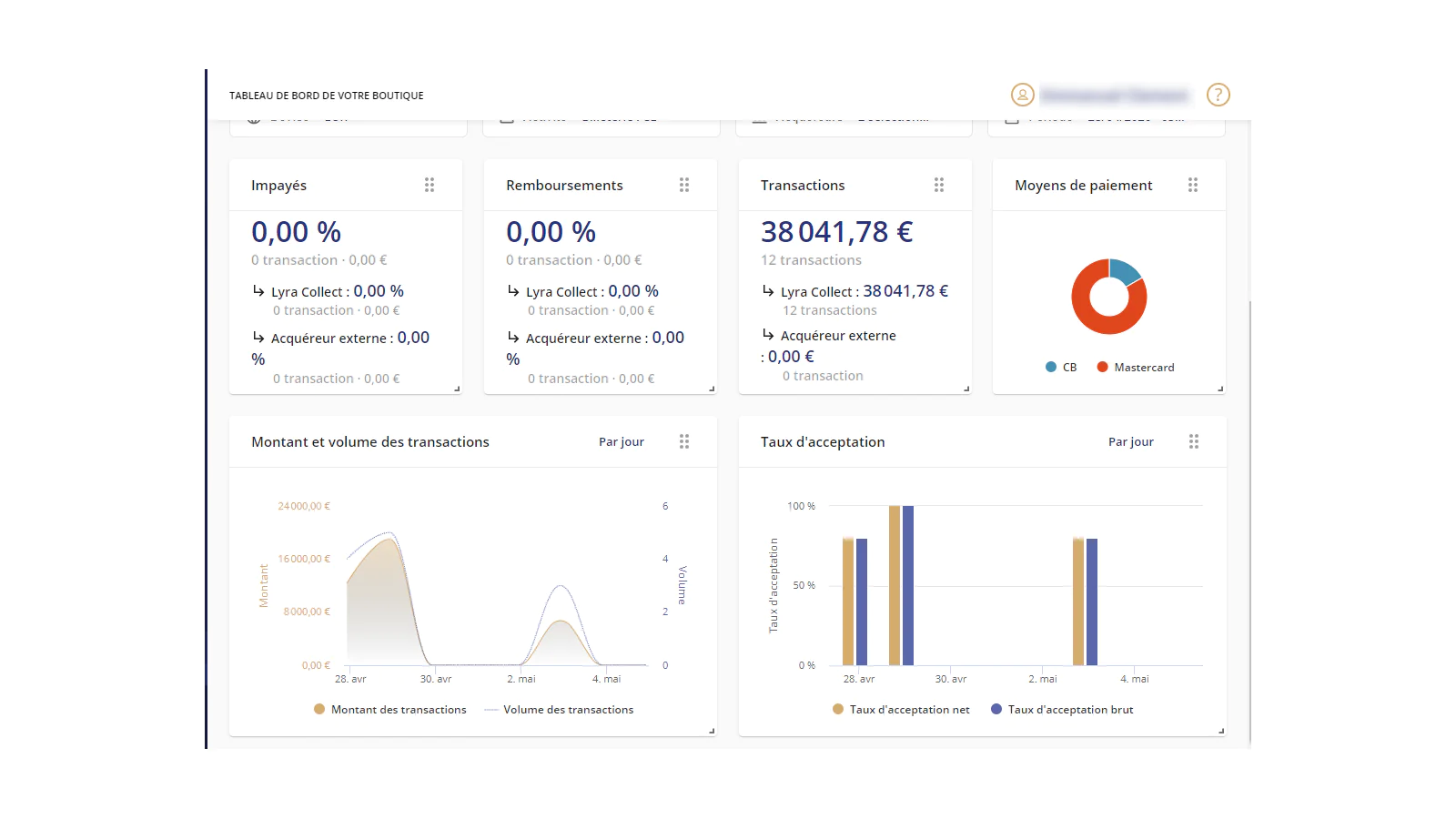Click drag handle on Montant et volume chart
The height and width of the screenshot is (819, 1456).
pyautogui.click(x=684, y=441)
